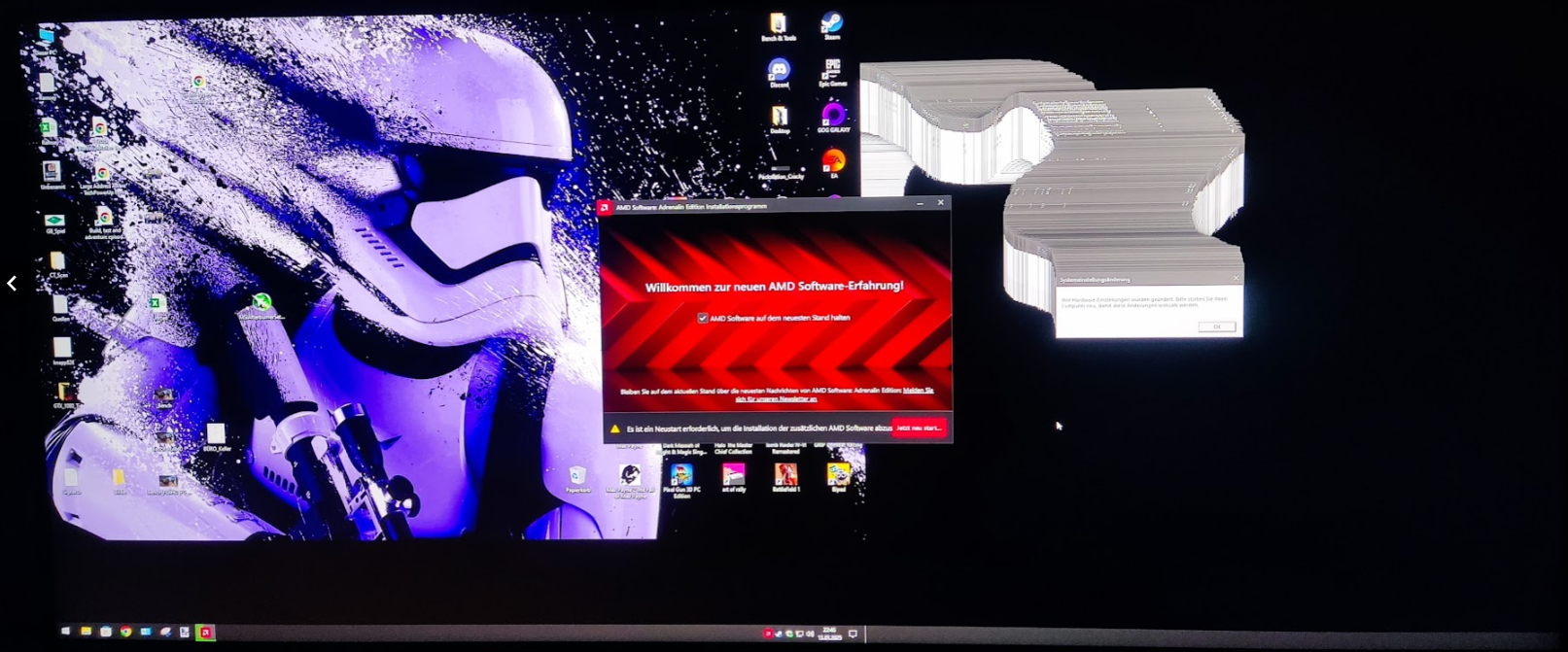The image size is (1568, 652).
Task: Click the yellow restart warning icon
Action: pyautogui.click(x=614, y=429)
